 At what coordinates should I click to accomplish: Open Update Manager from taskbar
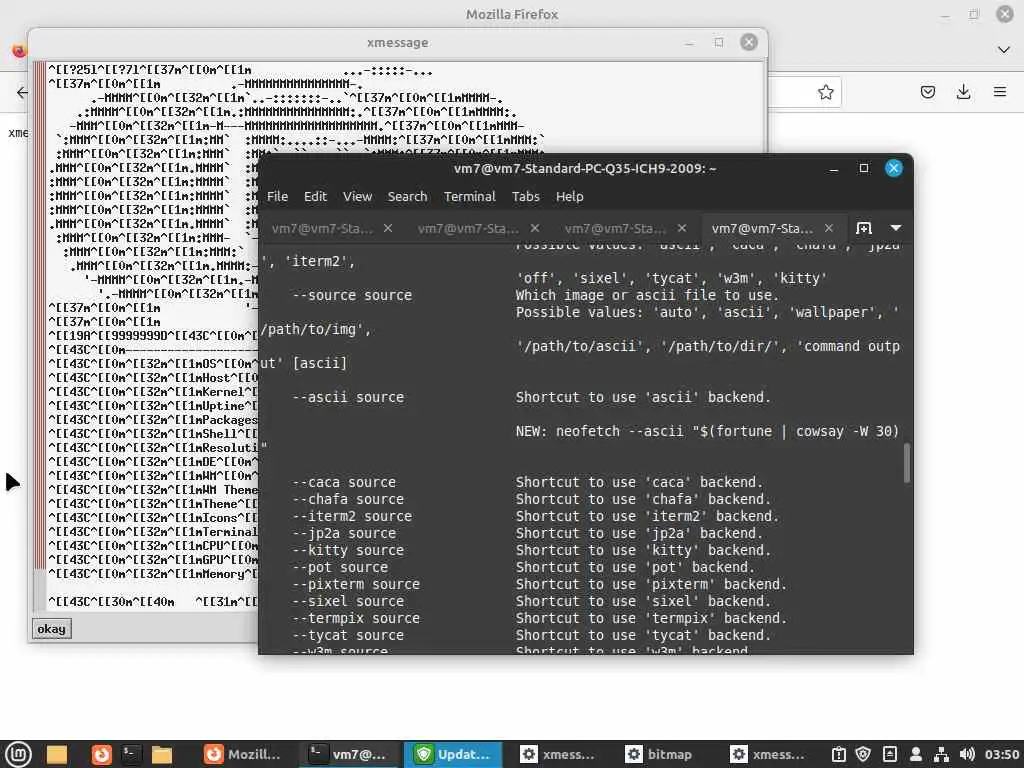pos(453,755)
